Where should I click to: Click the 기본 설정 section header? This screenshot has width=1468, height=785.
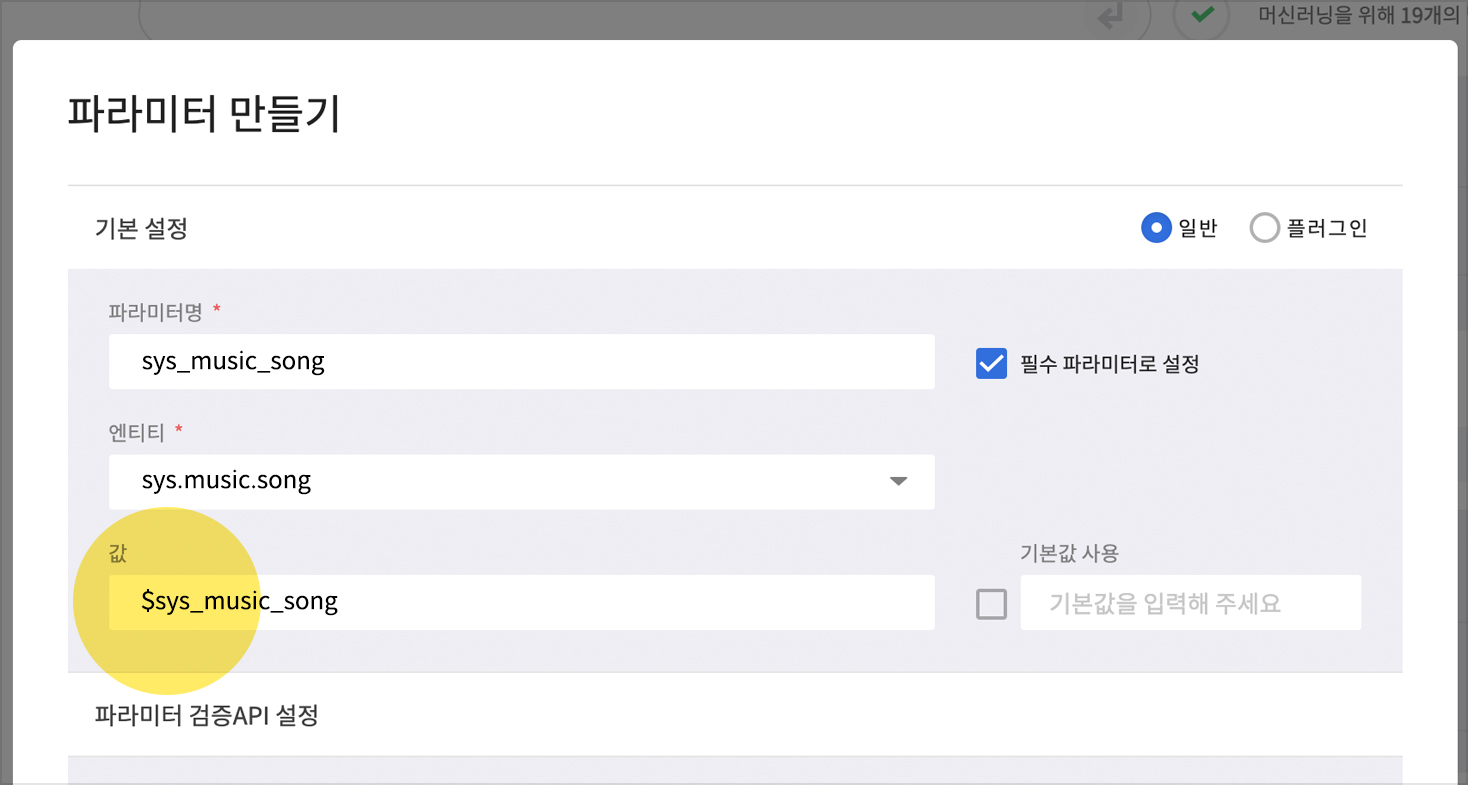[x=142, y=229]
